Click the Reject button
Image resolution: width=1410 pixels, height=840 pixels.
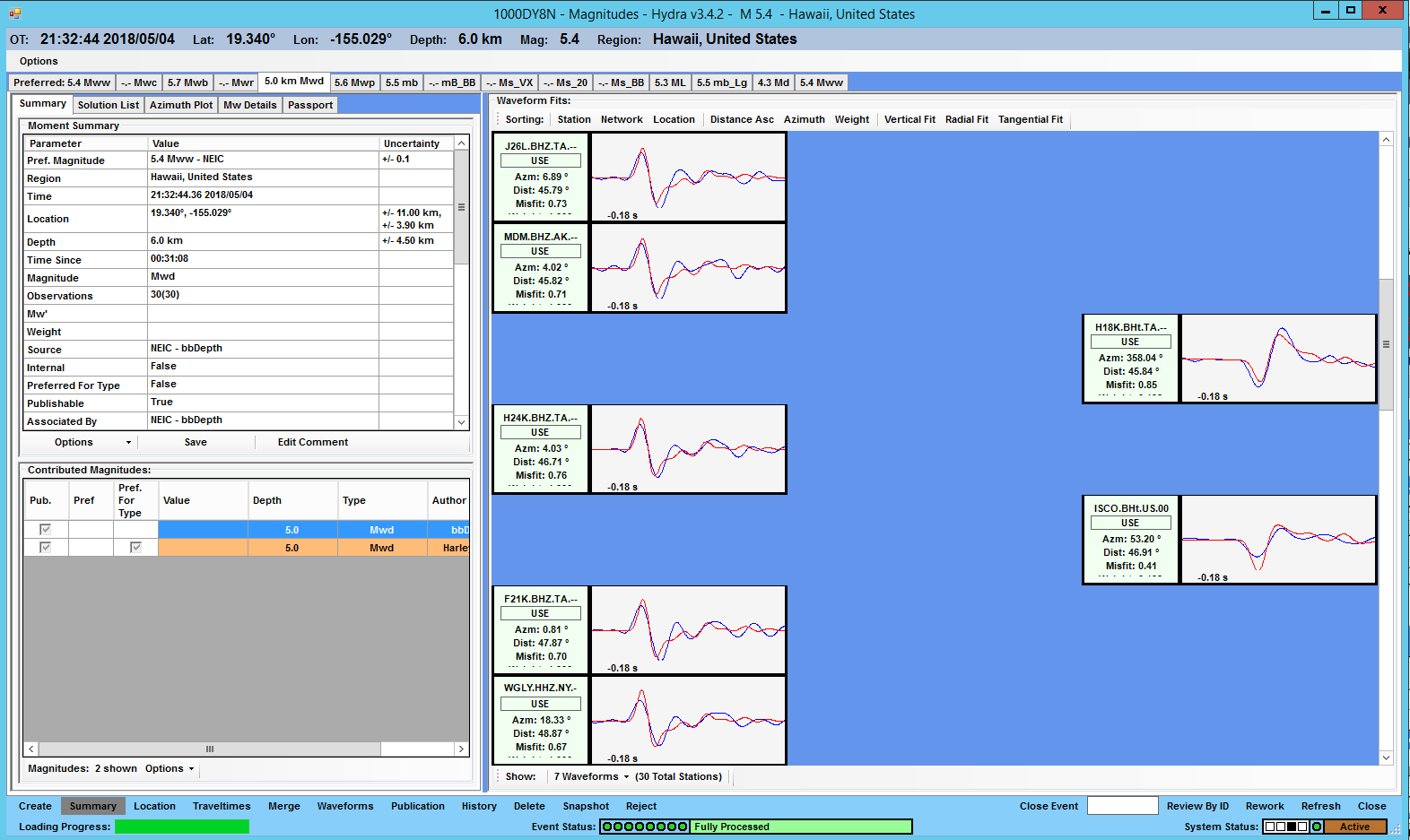tap(641, 806)
